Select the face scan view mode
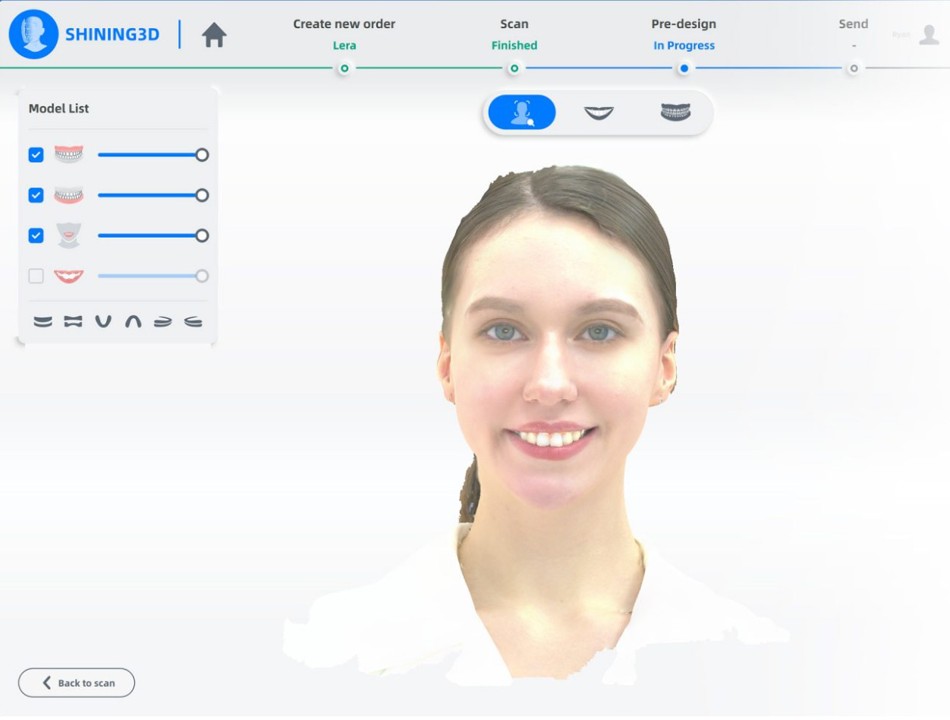The height and width of the screenshot is (720, 950). pyautogui.click(x=521, y=113)
